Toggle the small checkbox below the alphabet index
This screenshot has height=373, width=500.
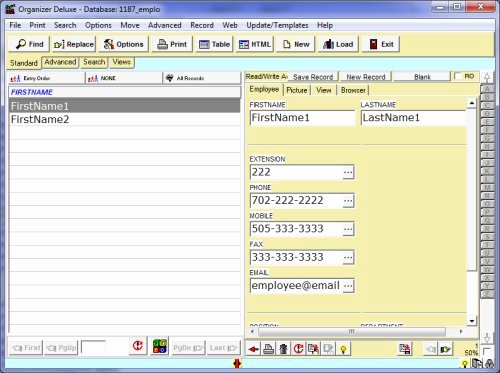486,351
